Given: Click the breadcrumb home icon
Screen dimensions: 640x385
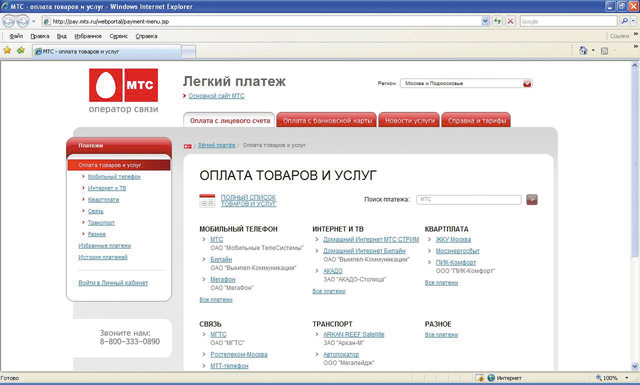Looking at the screenshot, I should click(x=188, y=146).
